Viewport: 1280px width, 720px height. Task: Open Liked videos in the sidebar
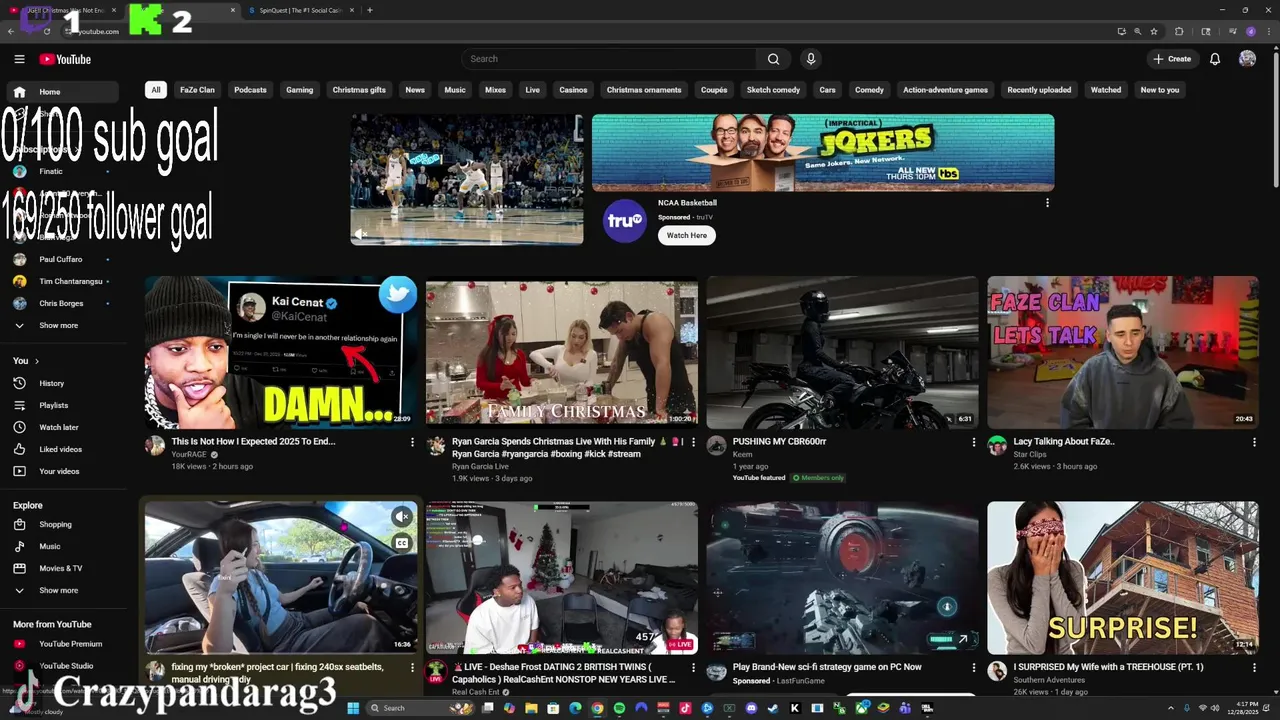pos(64,449)
